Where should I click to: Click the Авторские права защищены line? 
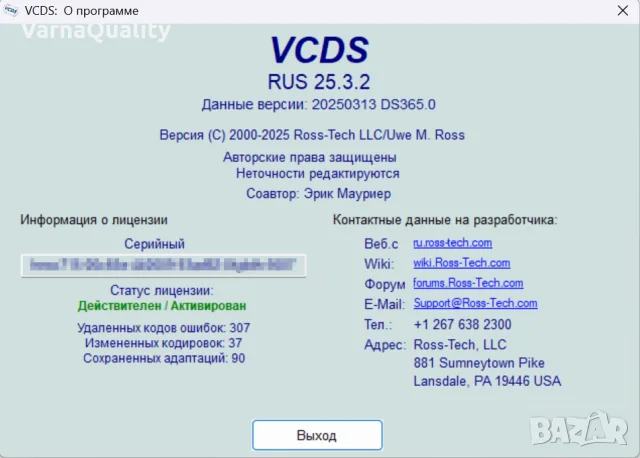(310, 157)
